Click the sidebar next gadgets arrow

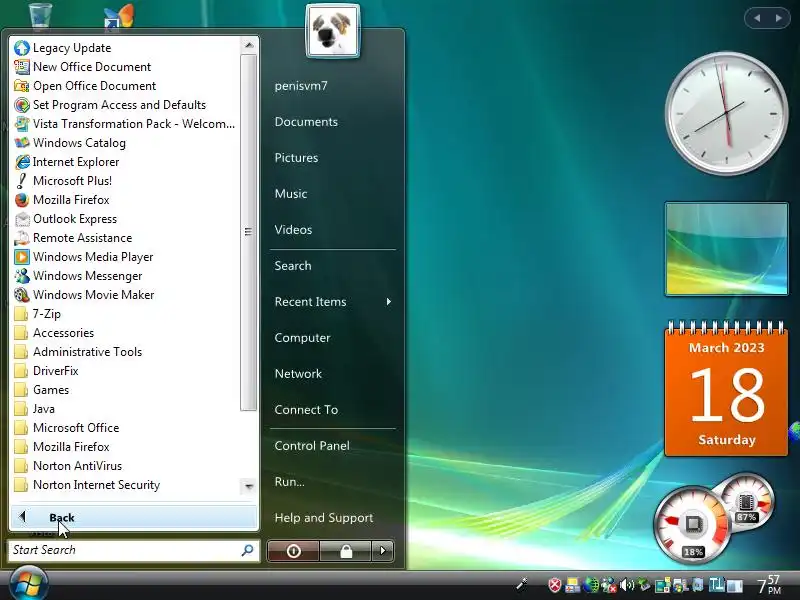point(779,18)
